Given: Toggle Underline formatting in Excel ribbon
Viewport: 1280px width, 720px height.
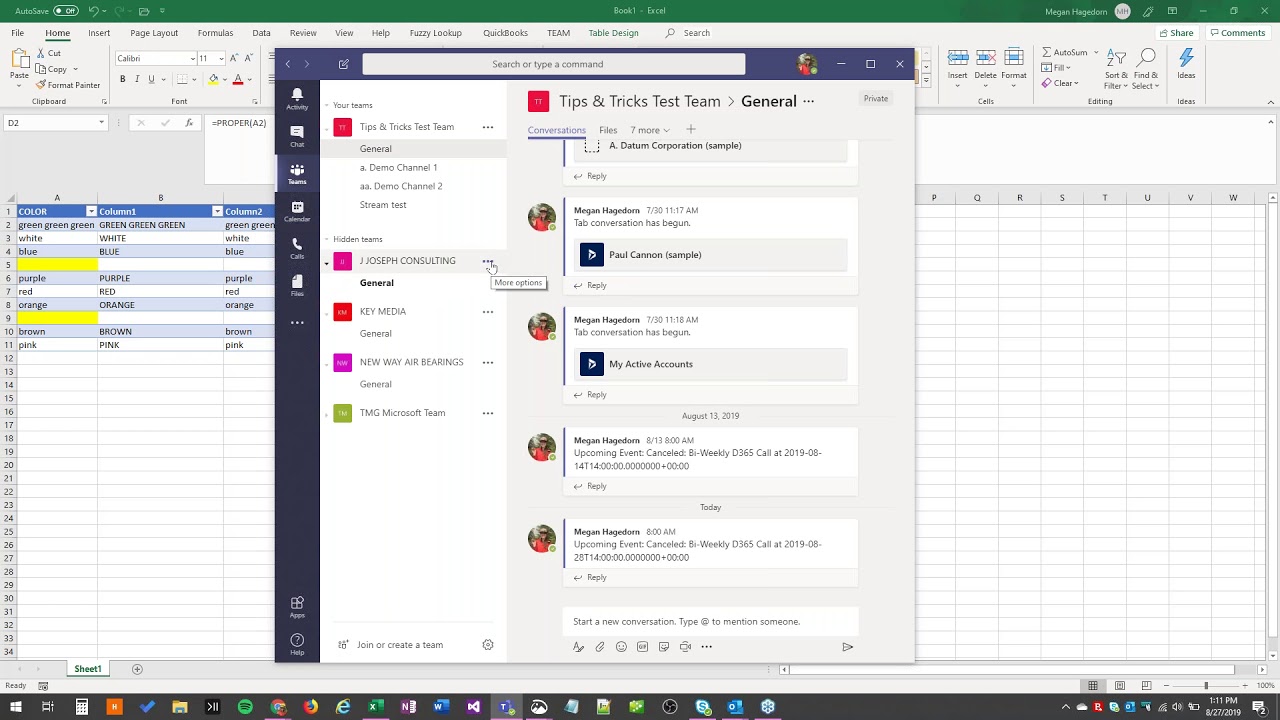Looking at the screenshot, I should 151,79.
